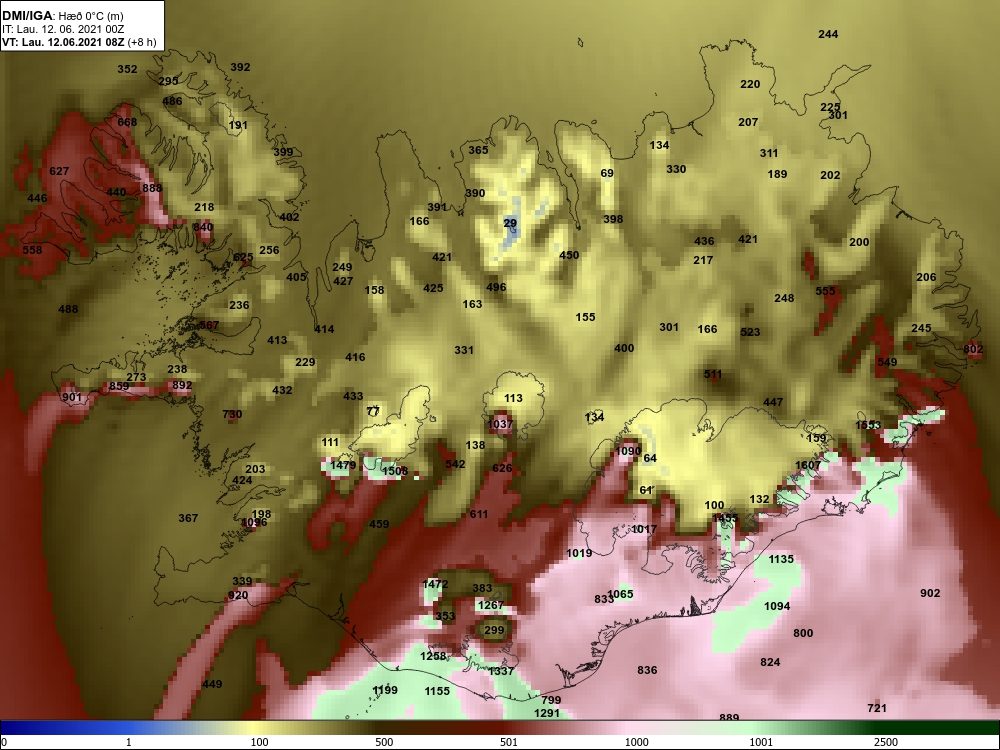Viewport: 1000px width, 750px height.
Task: Click the map value "1135"
Action: [x=781, y=559]
